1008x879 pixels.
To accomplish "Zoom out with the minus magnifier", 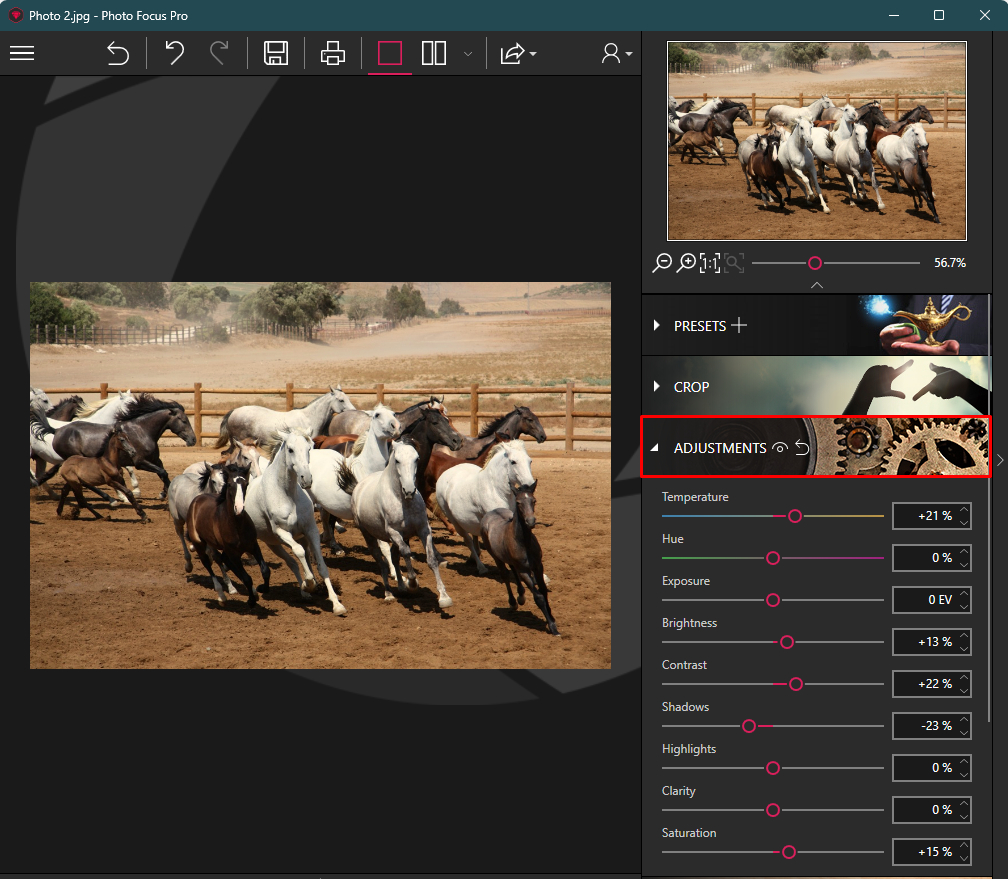I will (662, 263).
